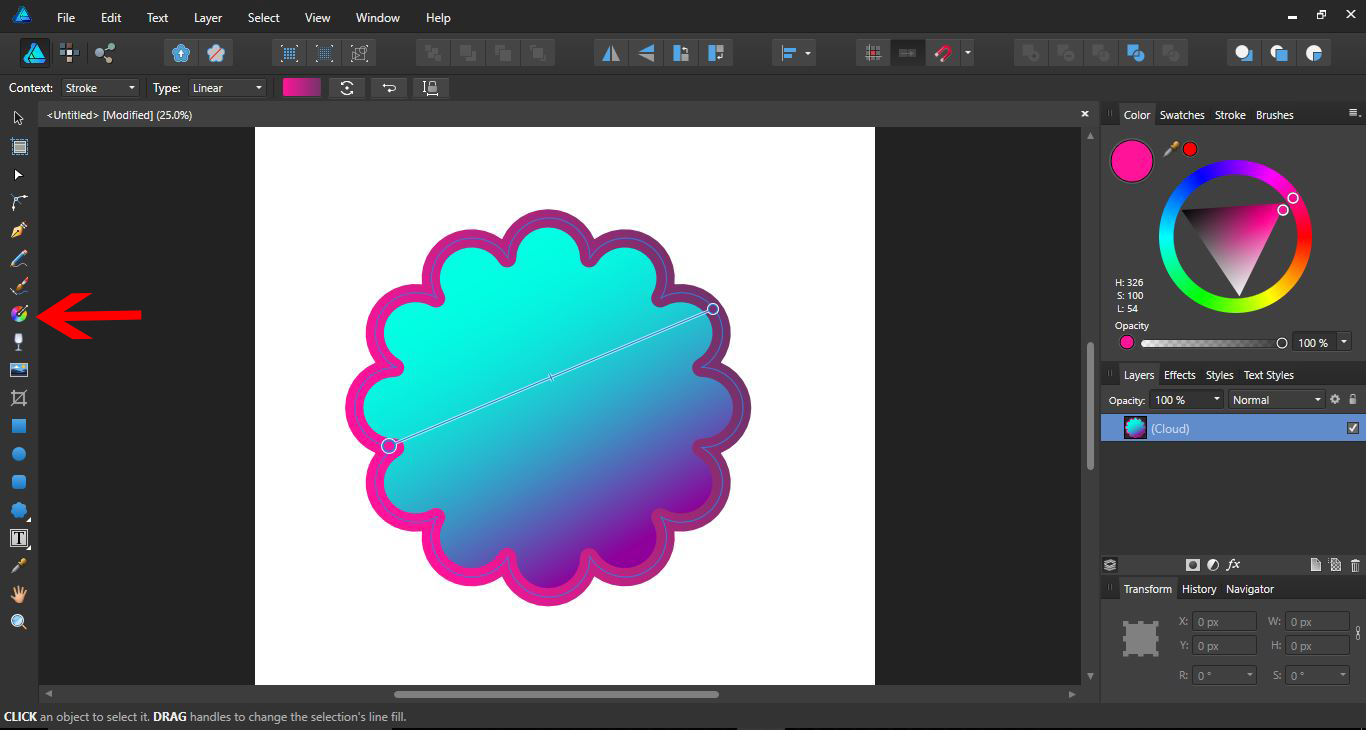The image size is (1366, 730).
Task: Uncheck the Cloud layer visibility checkbox
Action: [x=1353, y=428]
